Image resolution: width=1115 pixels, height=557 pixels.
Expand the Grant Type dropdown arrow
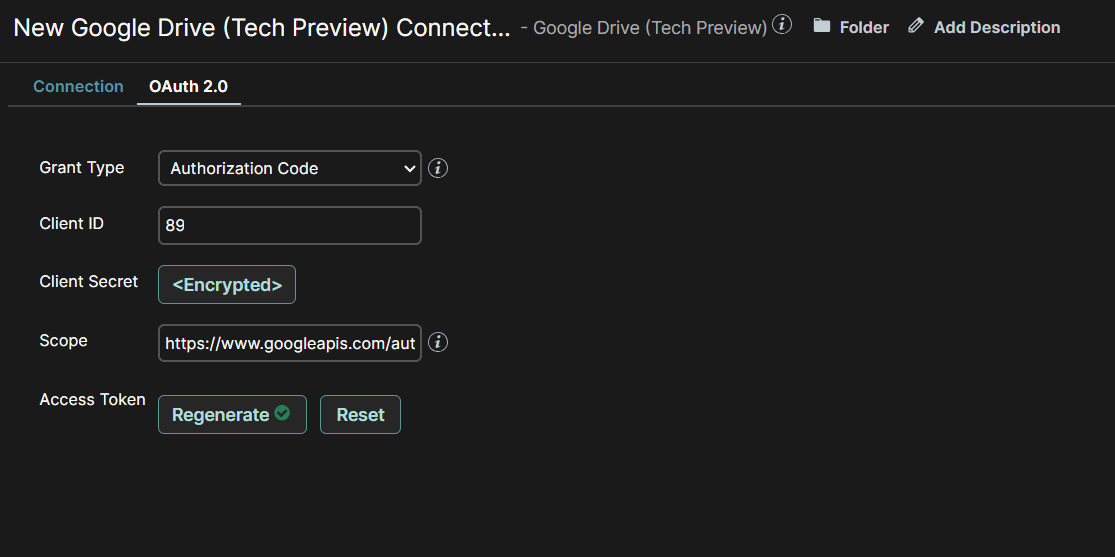(410, 169)
